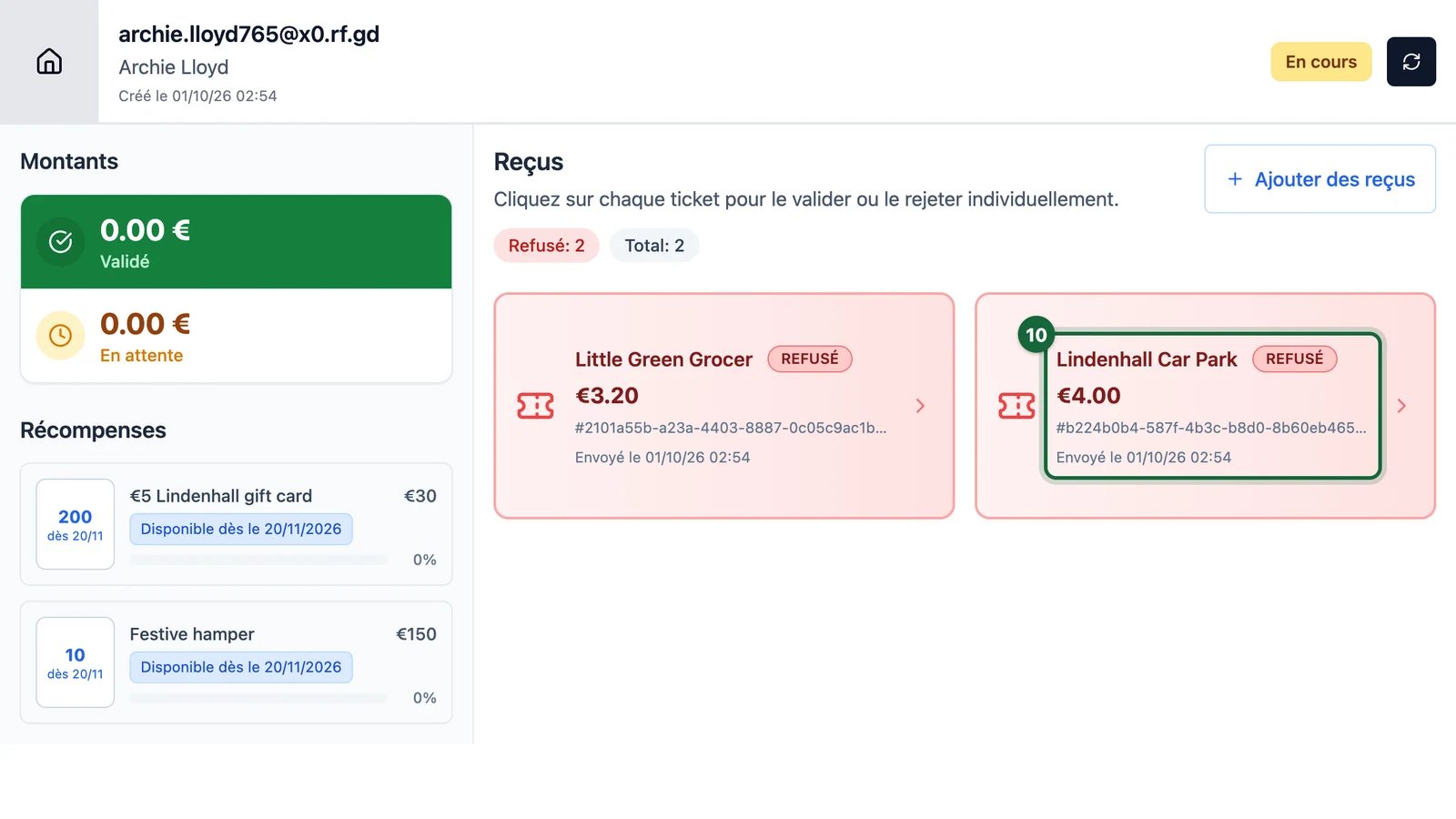Click the refresh sync icon button
Image resolution: width=1456 pixels, height=819 pixels.
click(x=1410, y=62)
